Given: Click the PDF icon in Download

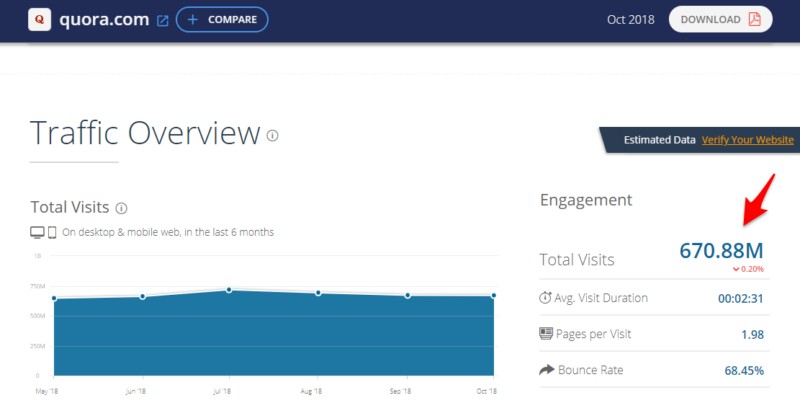Looking at the screenshot, I should pyautogui.click(x=754, y=19).
